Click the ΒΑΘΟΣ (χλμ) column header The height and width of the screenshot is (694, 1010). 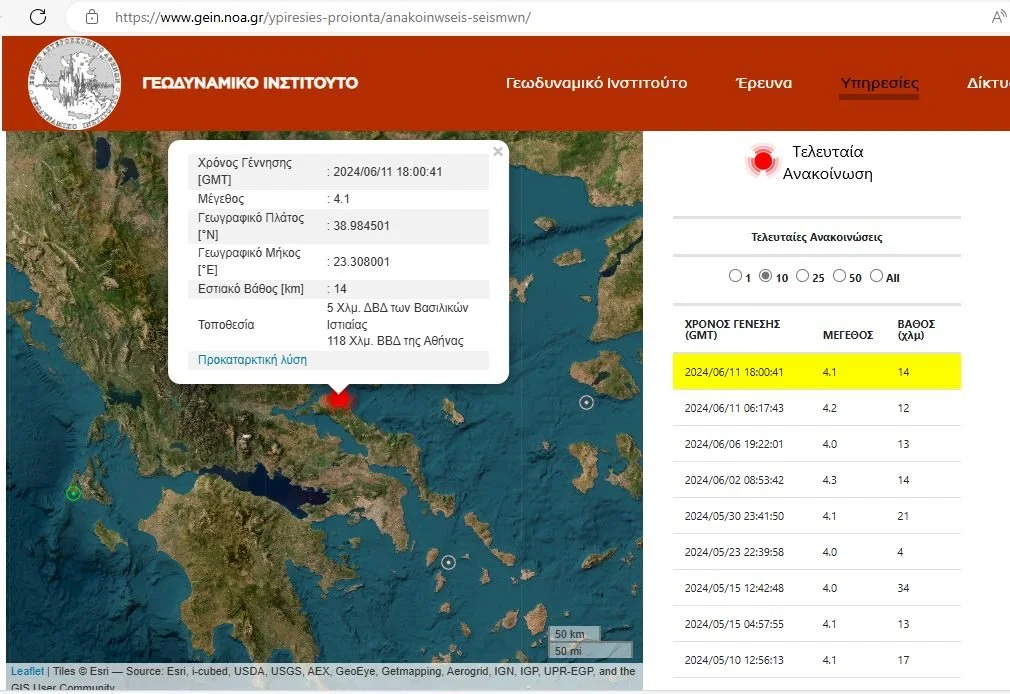pos(916,329)
